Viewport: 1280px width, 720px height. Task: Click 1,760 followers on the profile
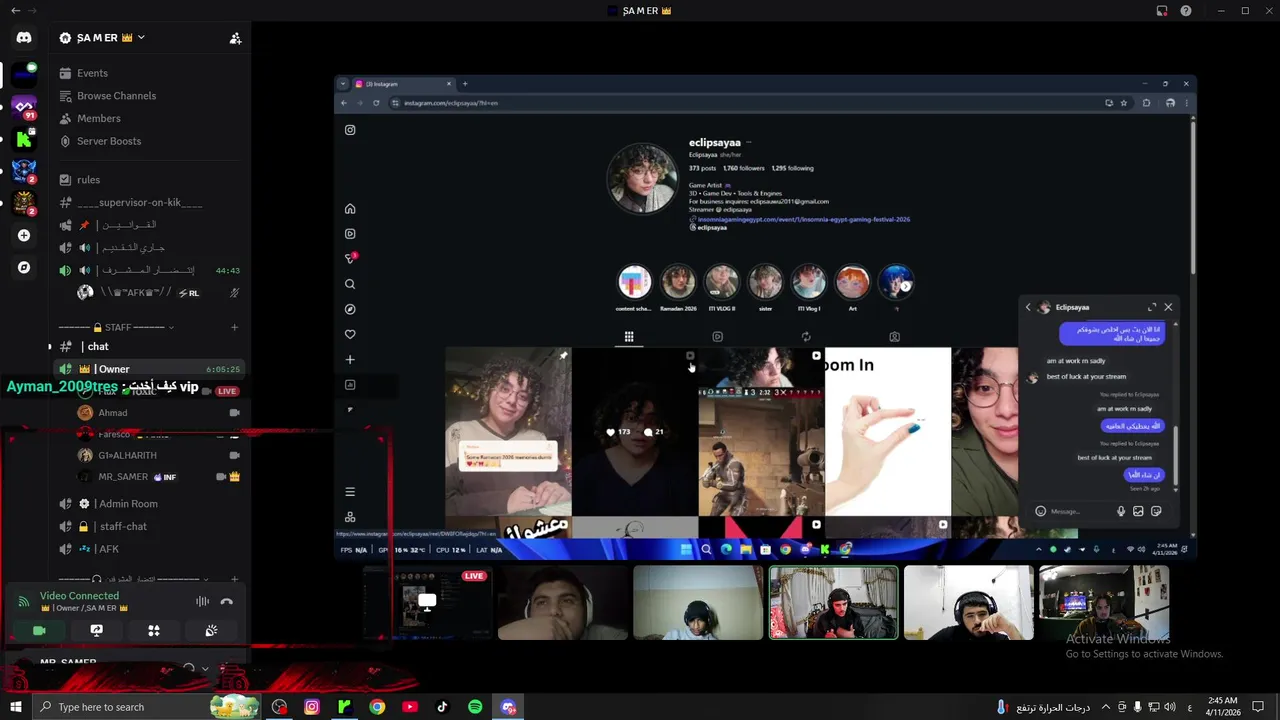tap(744, 168)
